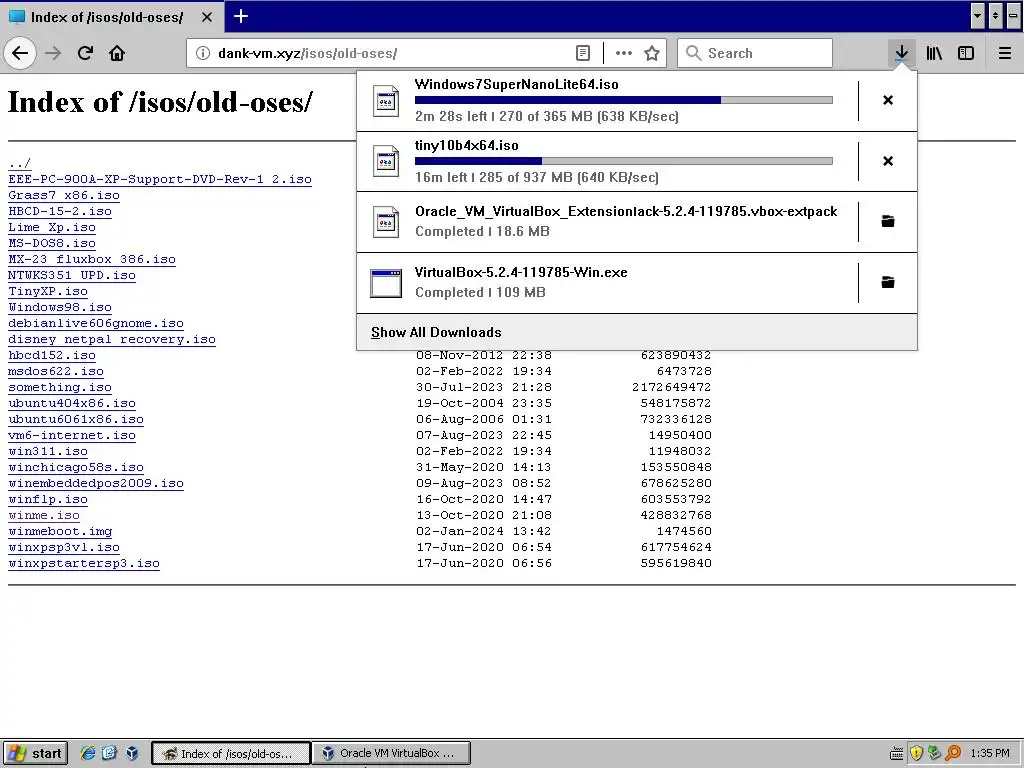
Task: Click the Windows7SuperNanoLite64.iso file icon
Action: pyautogui.click(x=385, y=101)
